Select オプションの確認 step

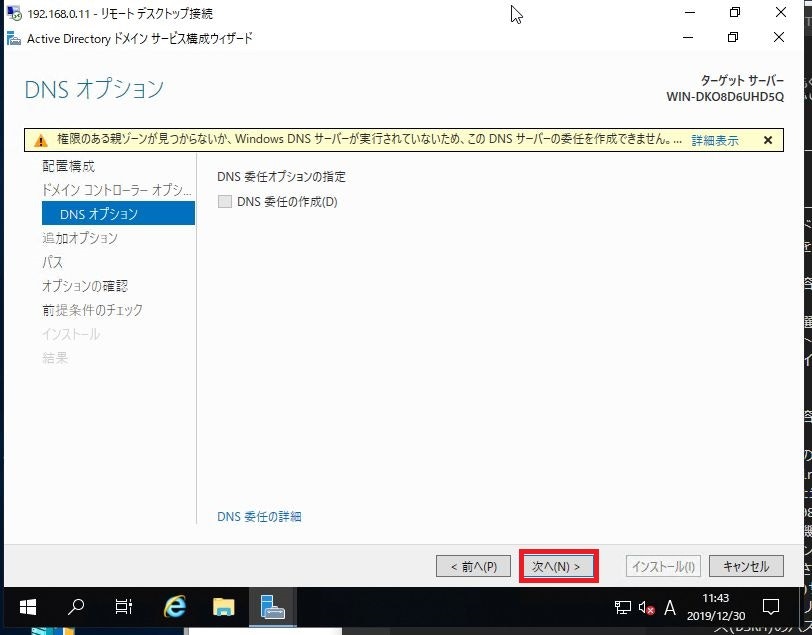pyautogui.click(x=85, y=285)
